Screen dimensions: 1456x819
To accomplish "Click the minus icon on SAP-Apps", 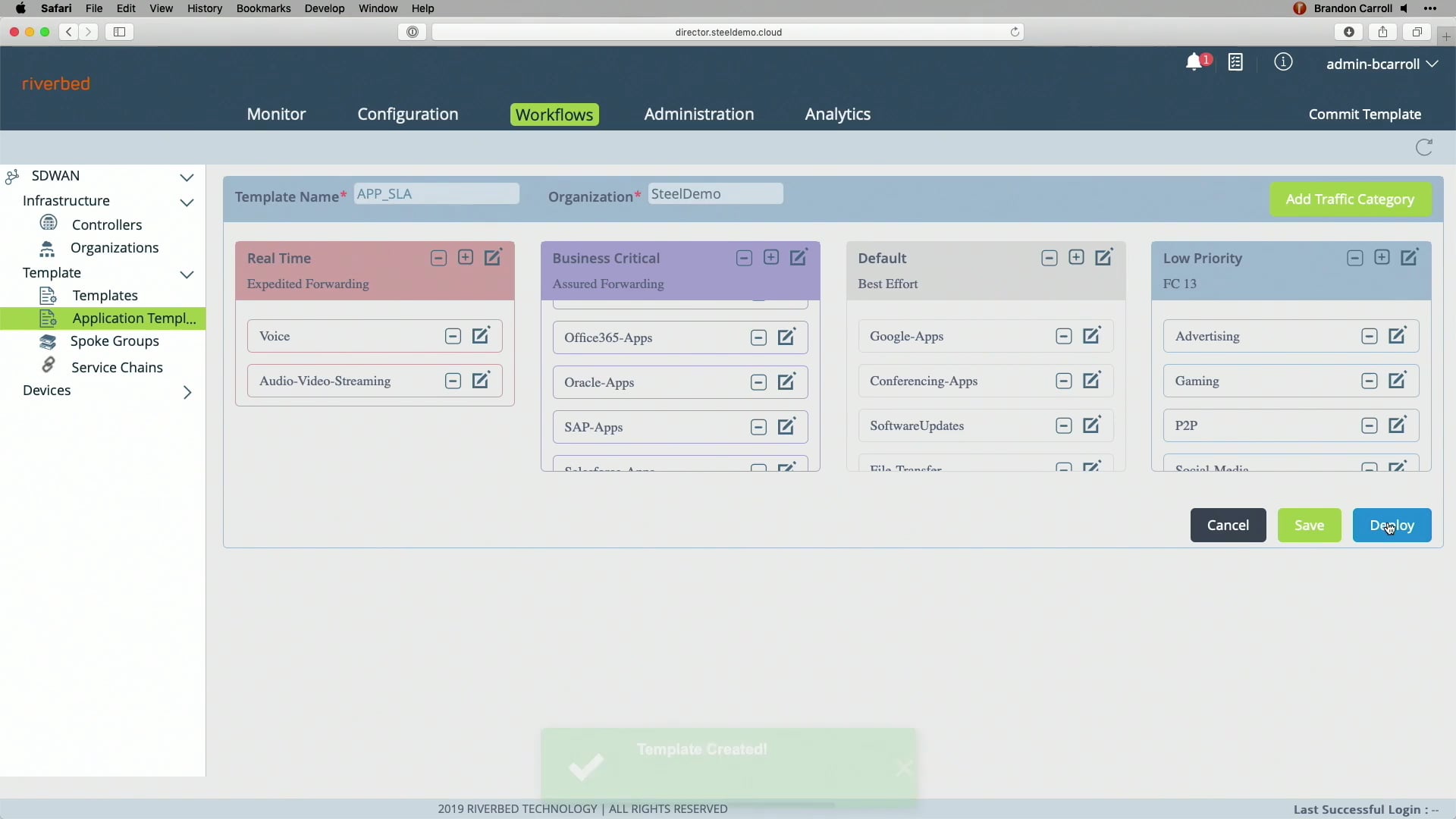I will tap(759, 426).
